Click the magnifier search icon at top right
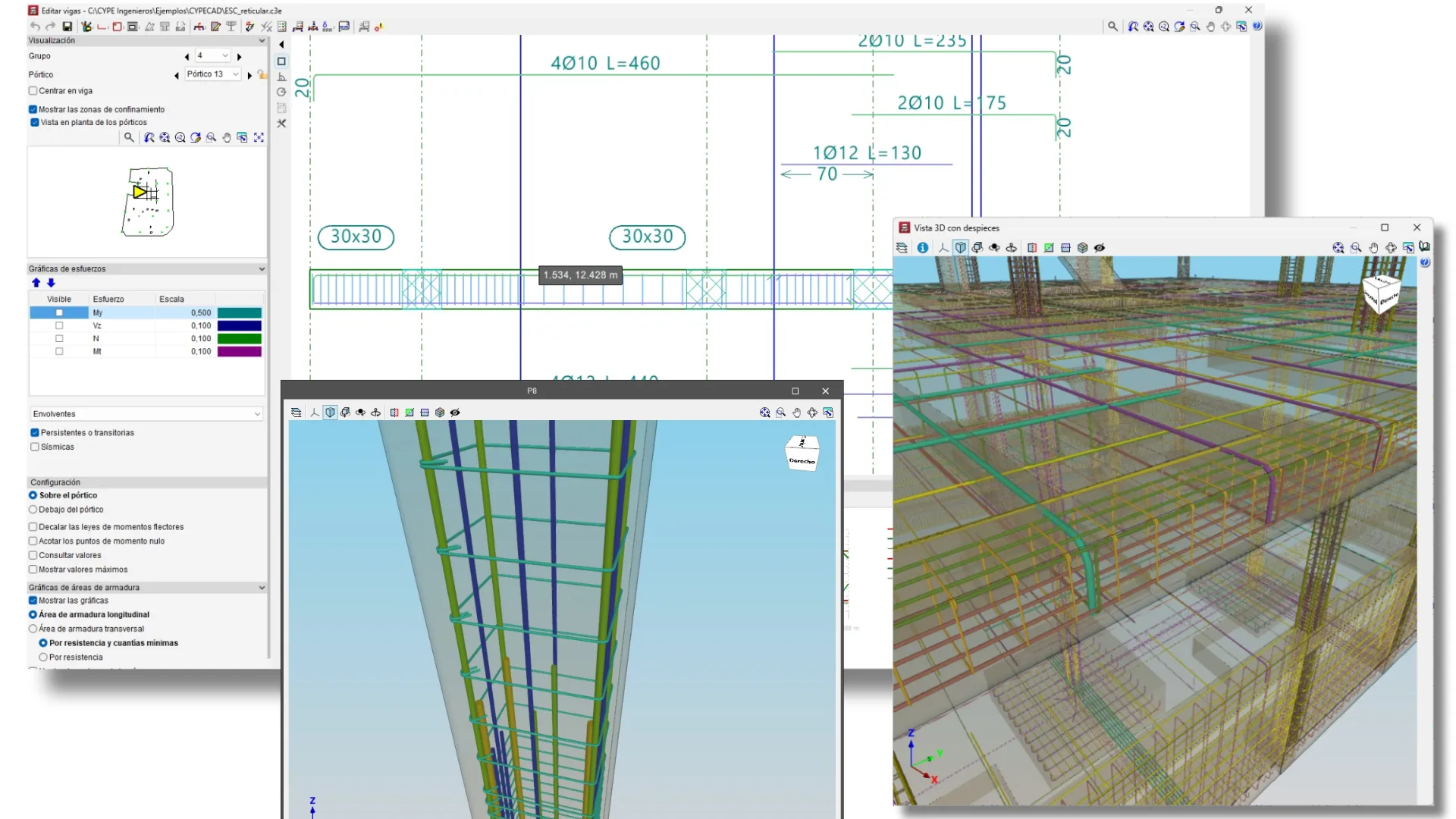1456x819 pixels. pos(1112,27)
